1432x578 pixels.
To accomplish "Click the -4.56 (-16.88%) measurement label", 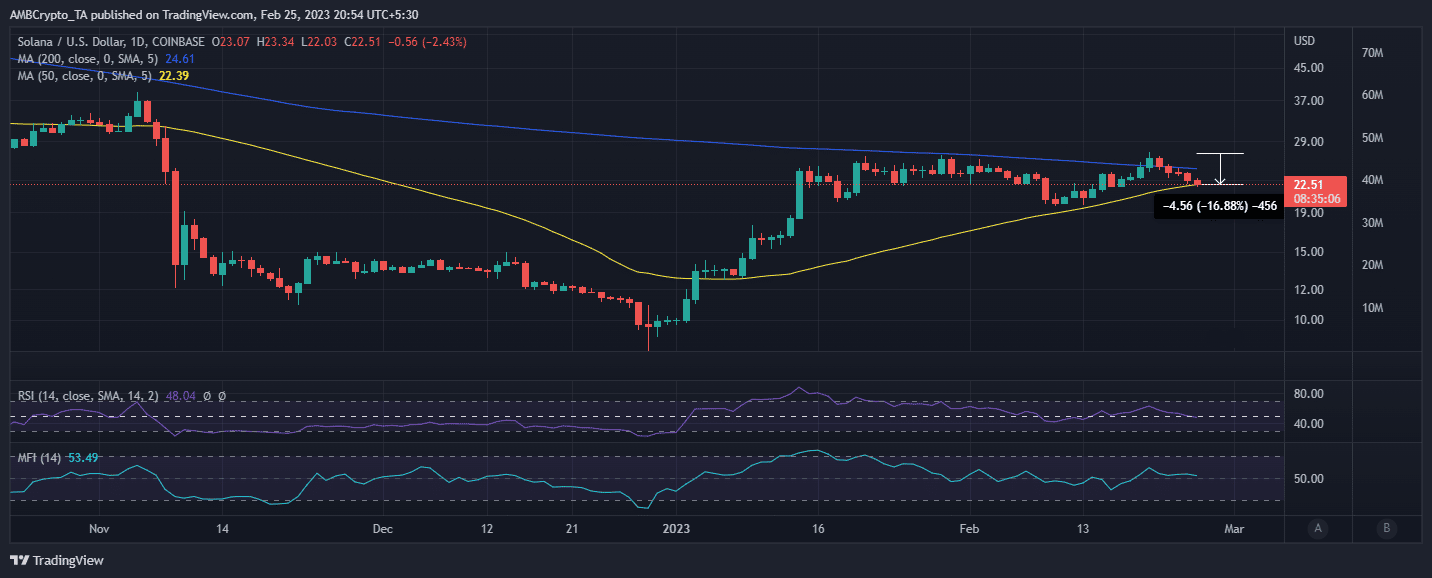I will click(1217, 206).
